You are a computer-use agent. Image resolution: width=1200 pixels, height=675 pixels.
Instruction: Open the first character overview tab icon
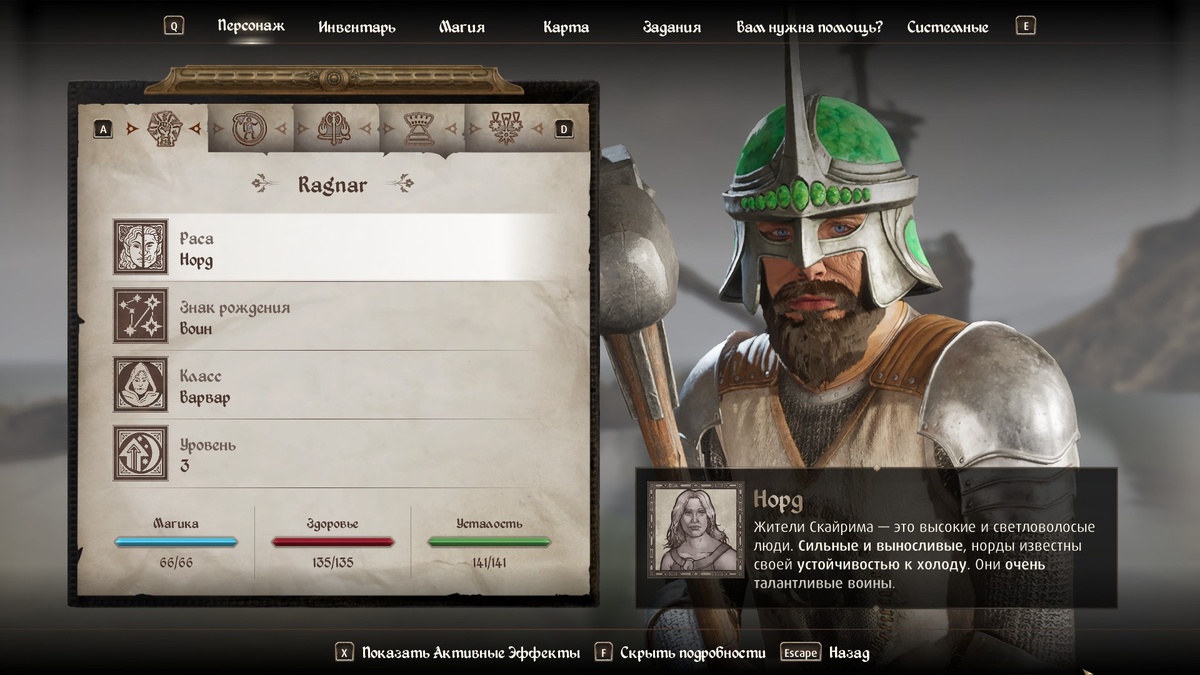coord(164,128)
